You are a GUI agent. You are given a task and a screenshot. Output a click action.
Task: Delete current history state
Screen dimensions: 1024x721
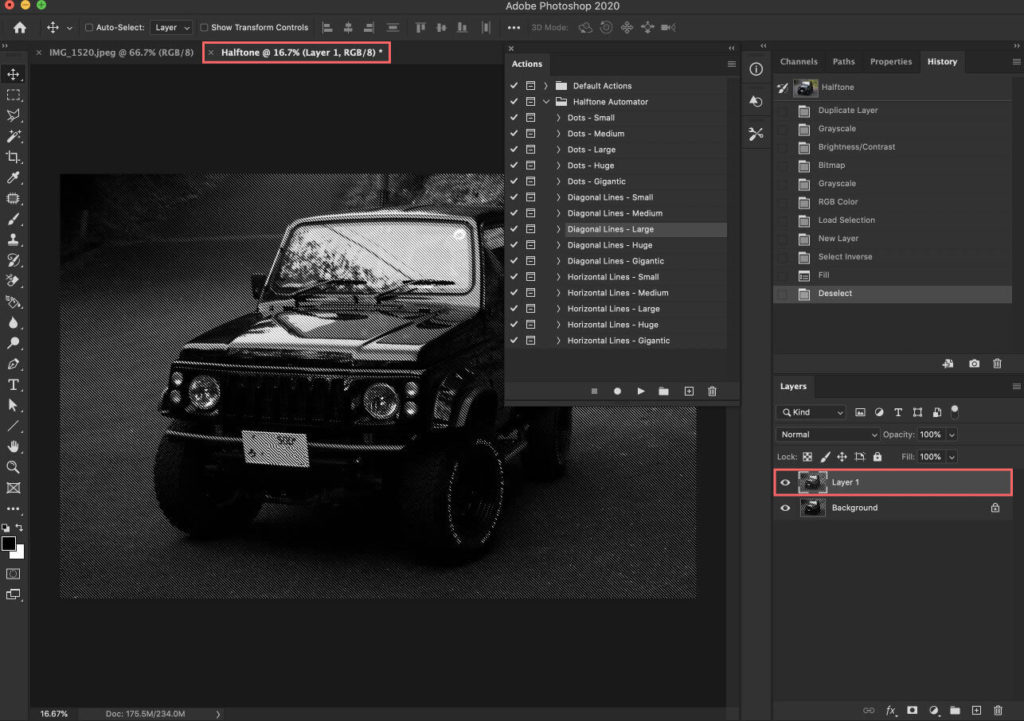[x=997, y=363]
